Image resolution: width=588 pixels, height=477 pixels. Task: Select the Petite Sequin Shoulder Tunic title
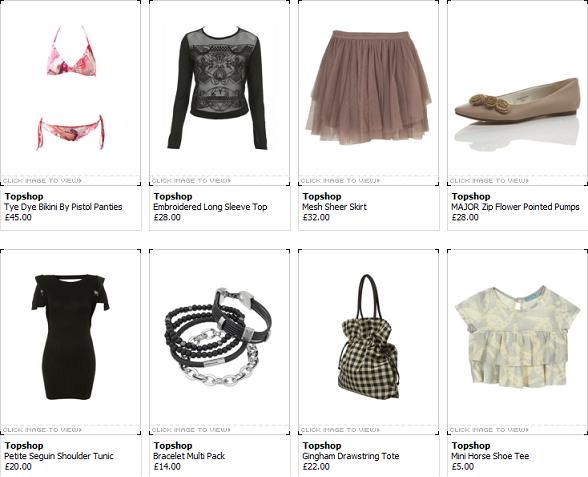[x=58, y=456]
